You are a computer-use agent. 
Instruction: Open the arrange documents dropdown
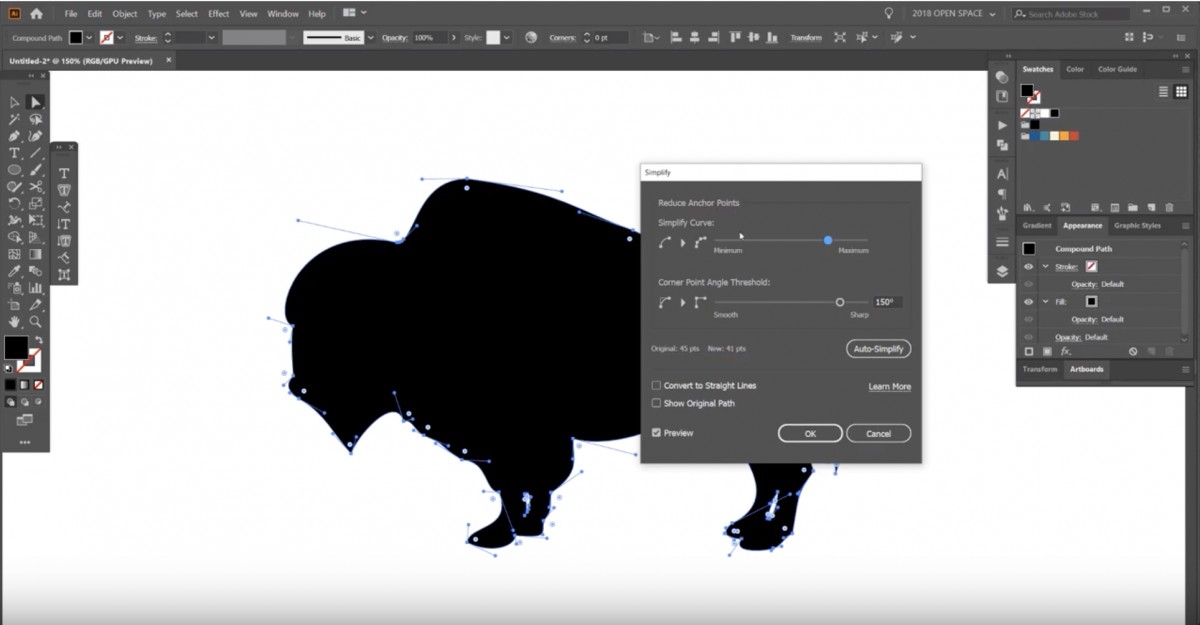pos(354,14)
